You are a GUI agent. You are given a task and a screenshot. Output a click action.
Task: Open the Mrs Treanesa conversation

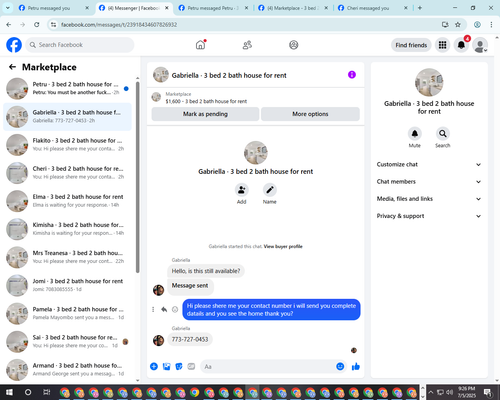pos(67,257)
